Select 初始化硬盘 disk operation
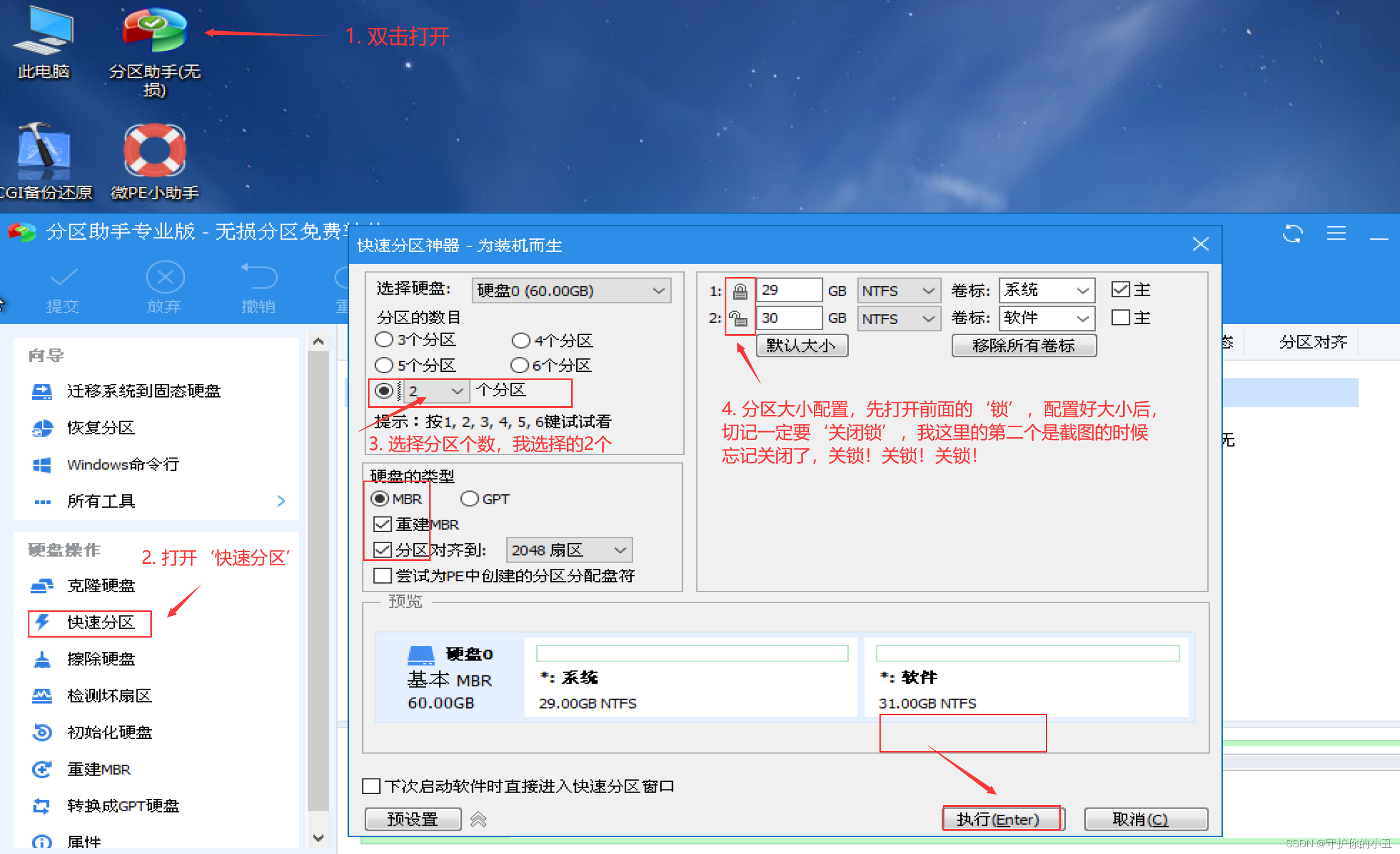The width and height of the screenshot is (1400, 854). point(92,732)
